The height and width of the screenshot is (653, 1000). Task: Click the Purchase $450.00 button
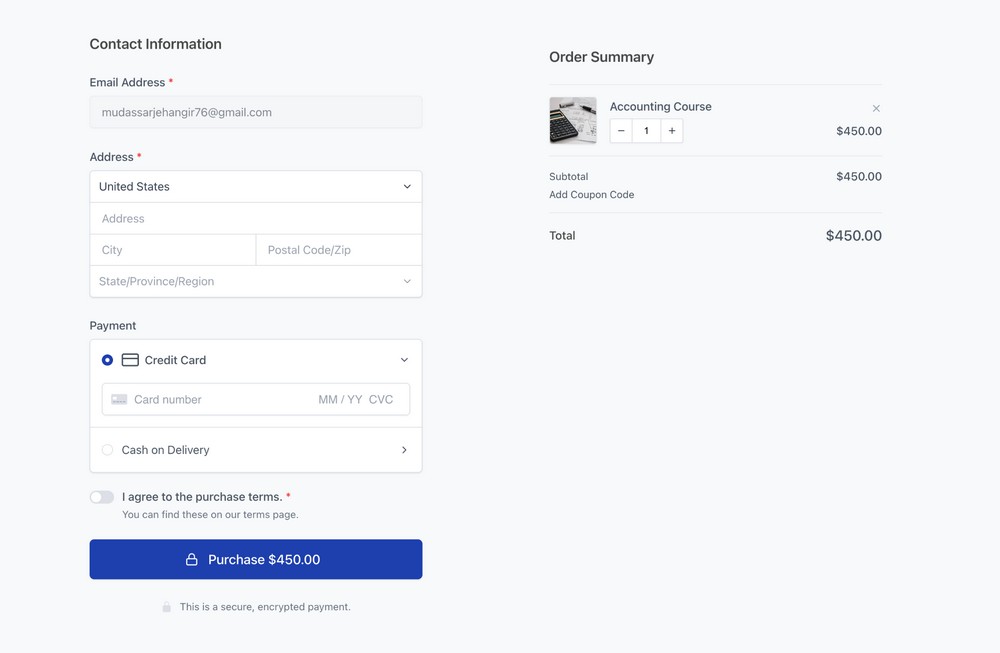[255, 559]
